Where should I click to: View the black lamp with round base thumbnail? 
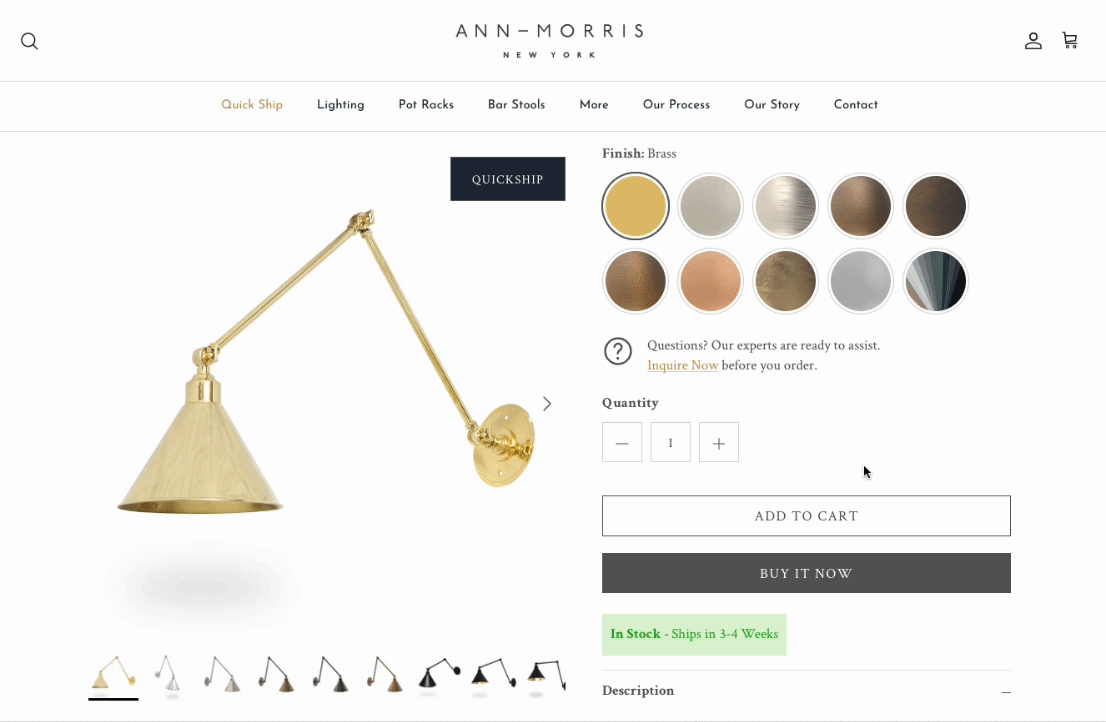tap(439, 674)
